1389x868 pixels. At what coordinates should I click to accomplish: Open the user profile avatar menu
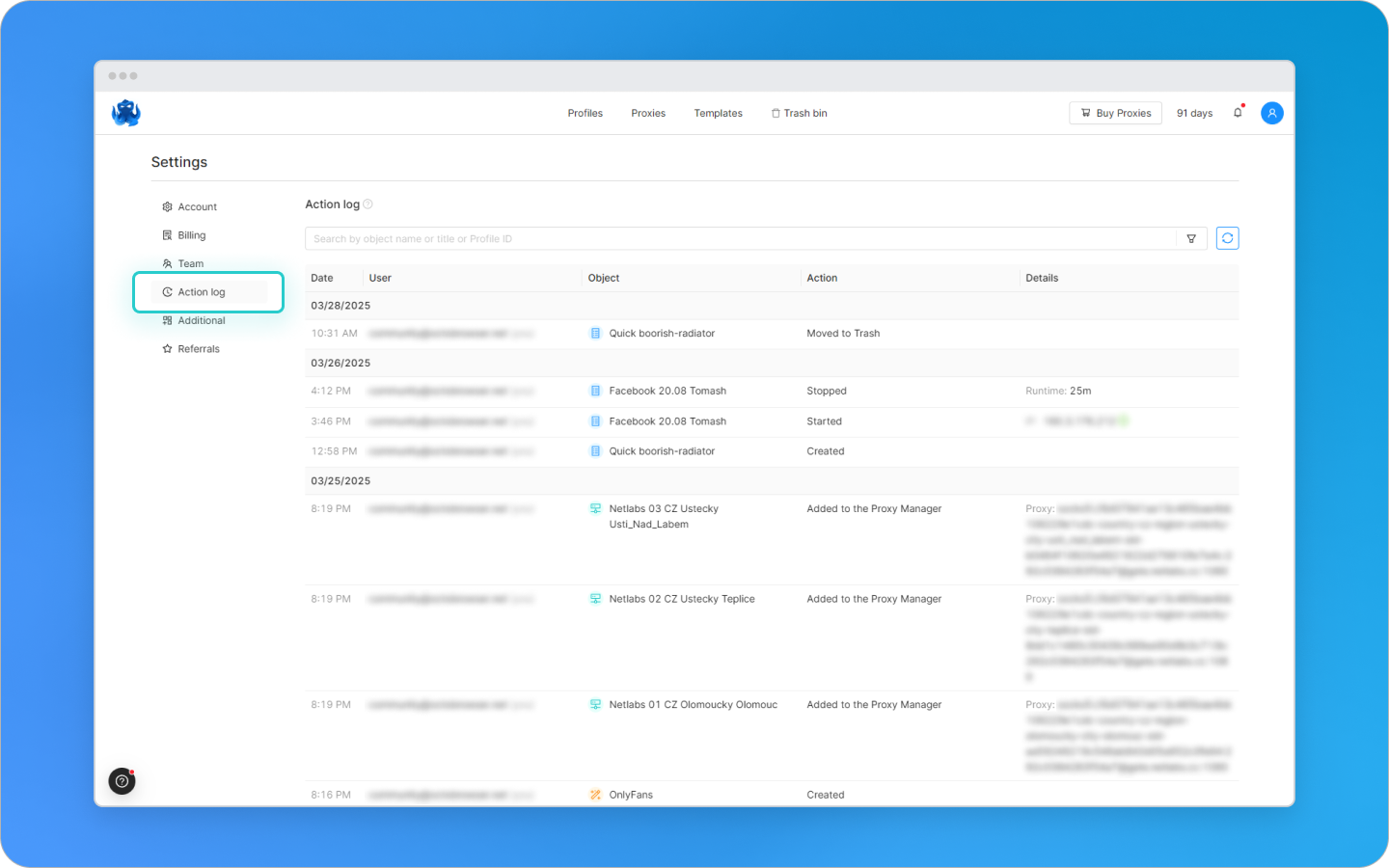(x=1272, y=113)
